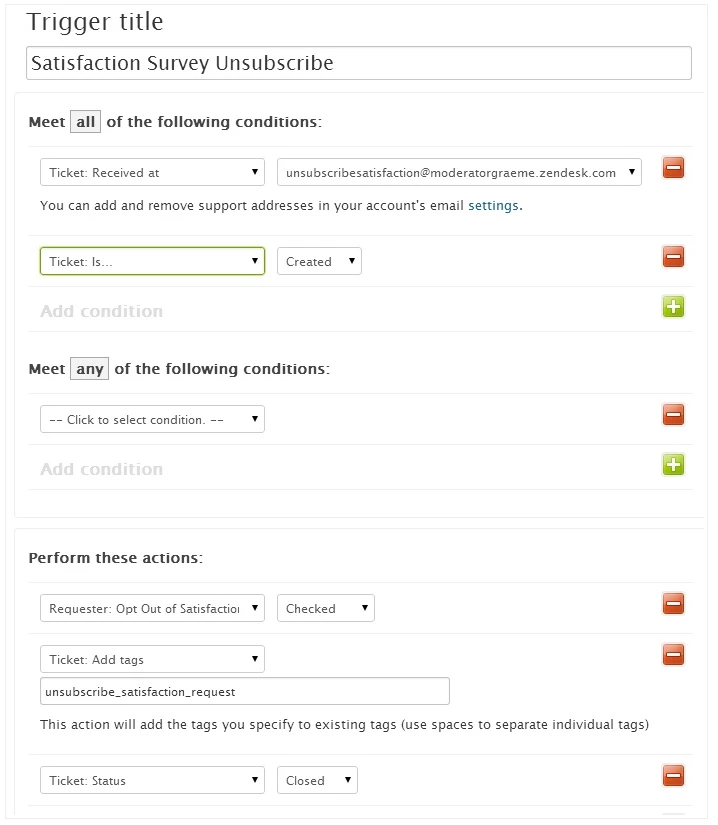Remove the empty 'any' condition row
The width and height of the screenshot is (718, 825).
(x=673, y=415)
